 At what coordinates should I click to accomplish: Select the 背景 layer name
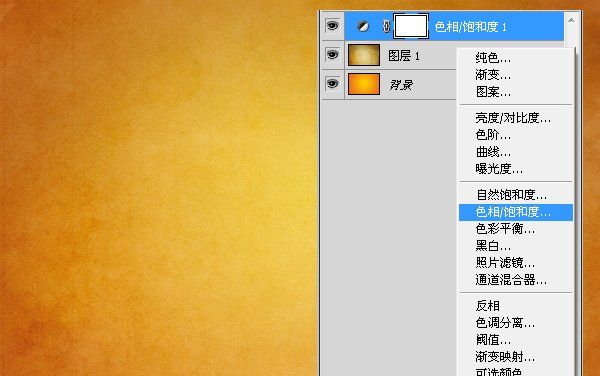(401, 85)
